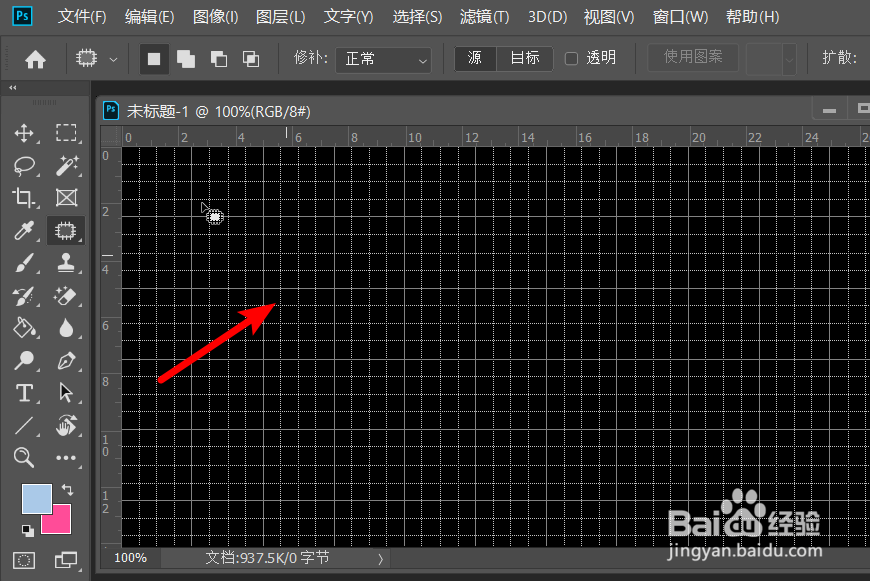Open the Edit Toolbar three-dots menu
The image size is (870, 581).
point(66,458)
